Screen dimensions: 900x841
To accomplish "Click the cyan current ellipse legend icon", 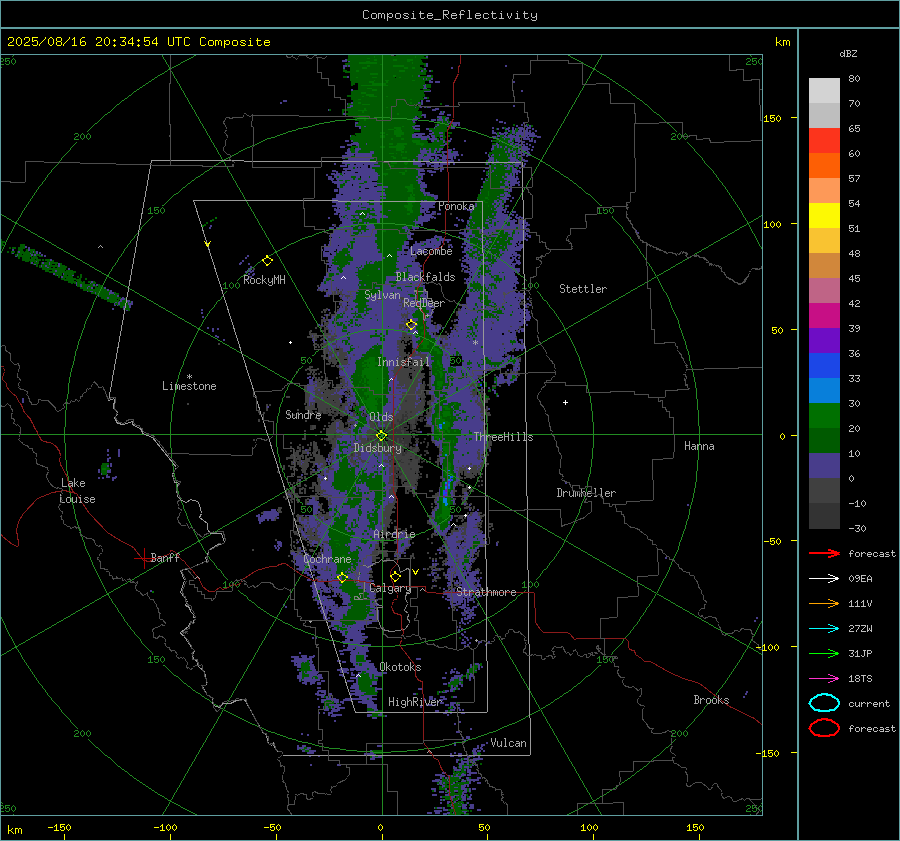I will (x=824, y=703).
